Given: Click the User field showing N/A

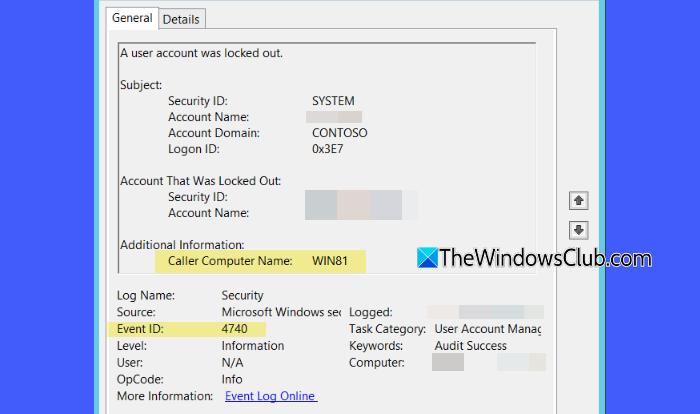Looking at the screenshot, I should [232, 363].
